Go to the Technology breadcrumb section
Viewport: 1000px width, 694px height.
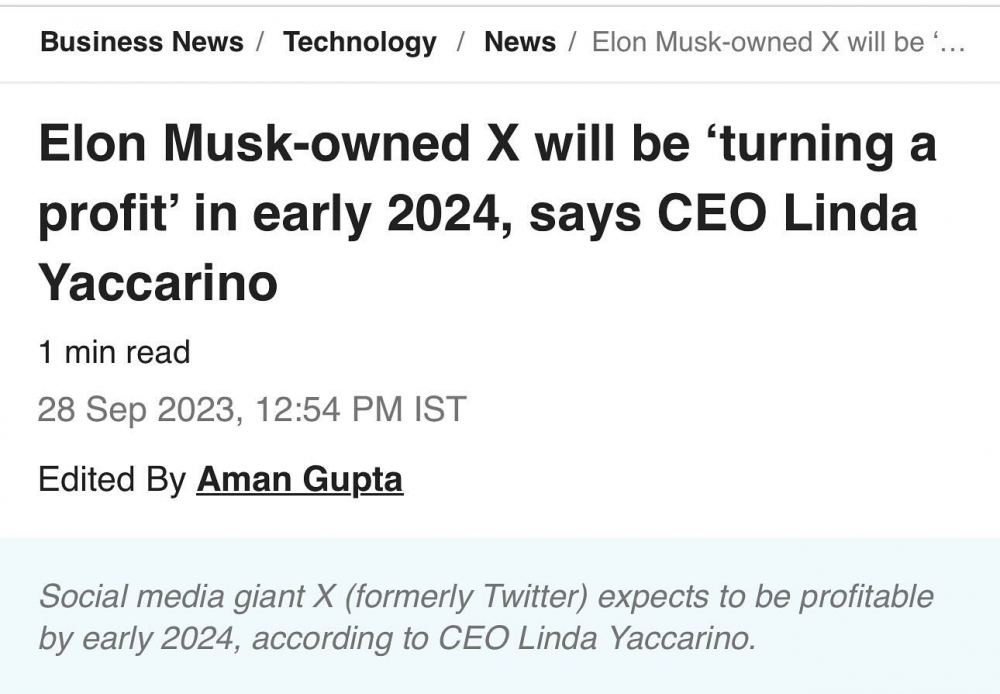[360, 43]
